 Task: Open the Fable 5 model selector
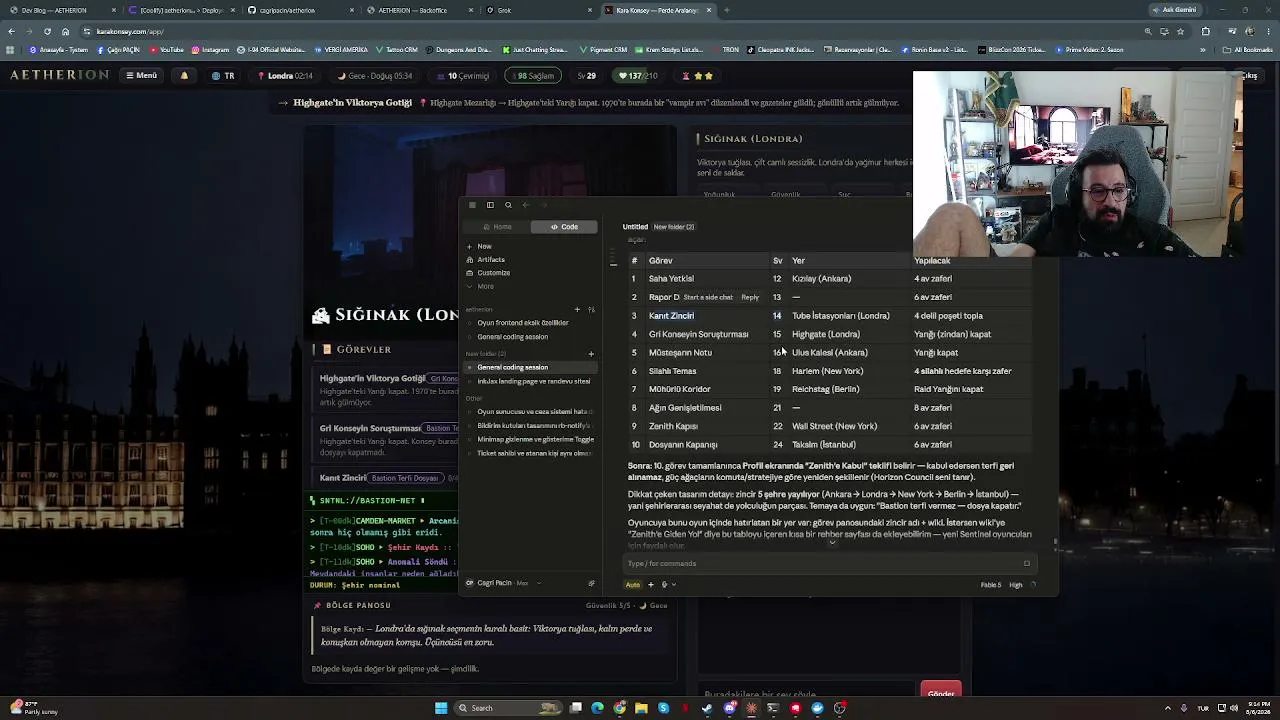[990, 585]
